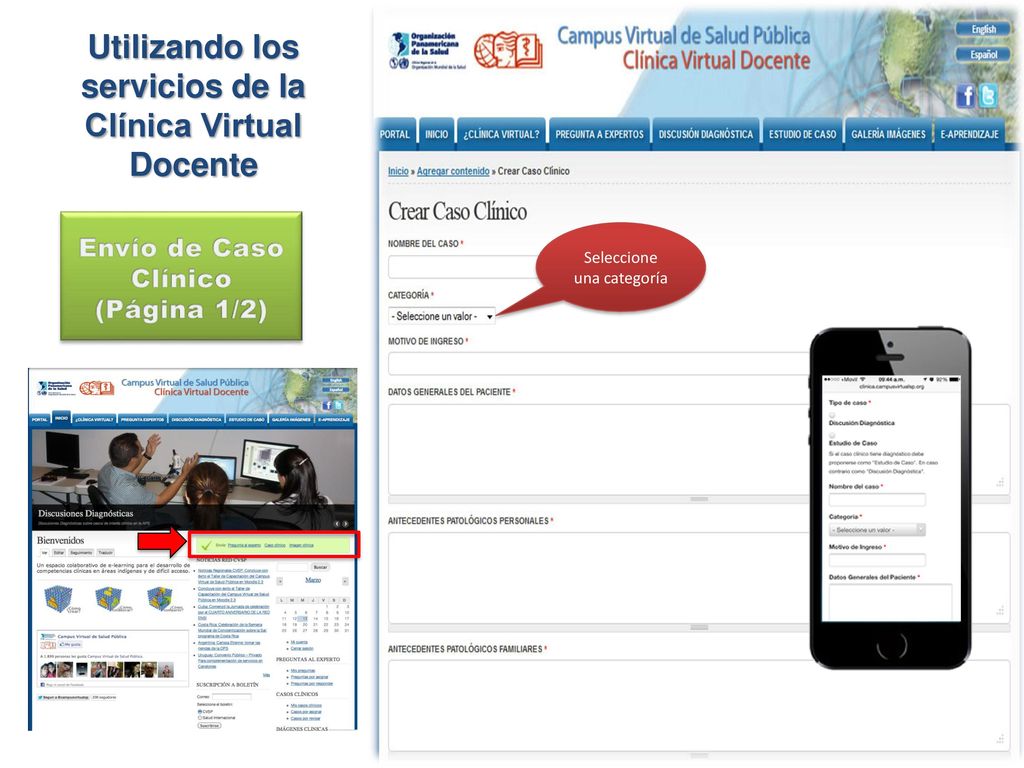The image size is (1024, 768).
Task: Click the Español language button in large header
Action: [984, 54]
